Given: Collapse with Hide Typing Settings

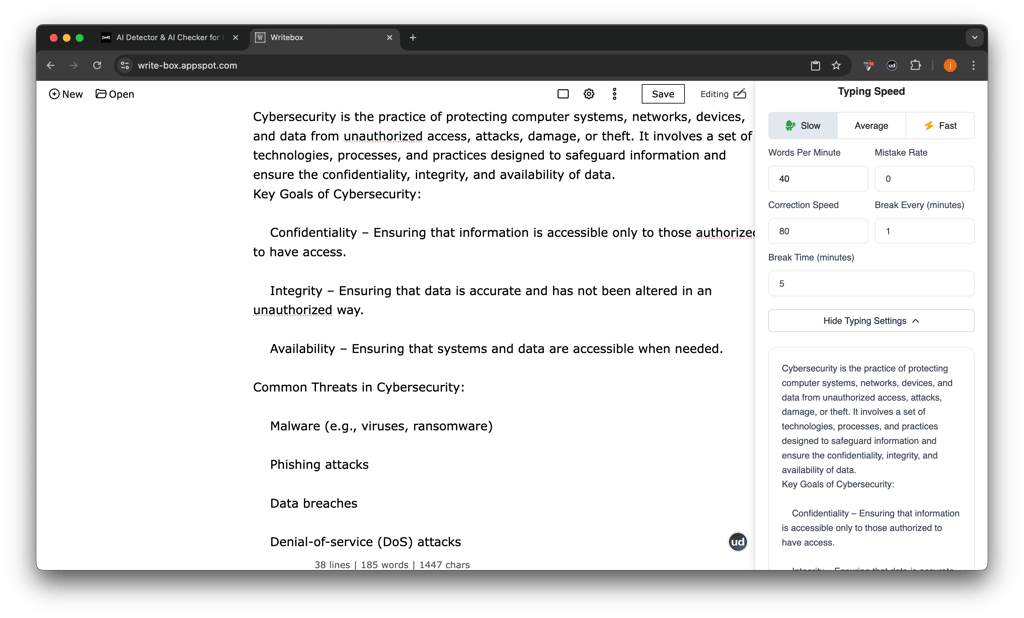Looking at the screenshot, I should tap(871, 321).
